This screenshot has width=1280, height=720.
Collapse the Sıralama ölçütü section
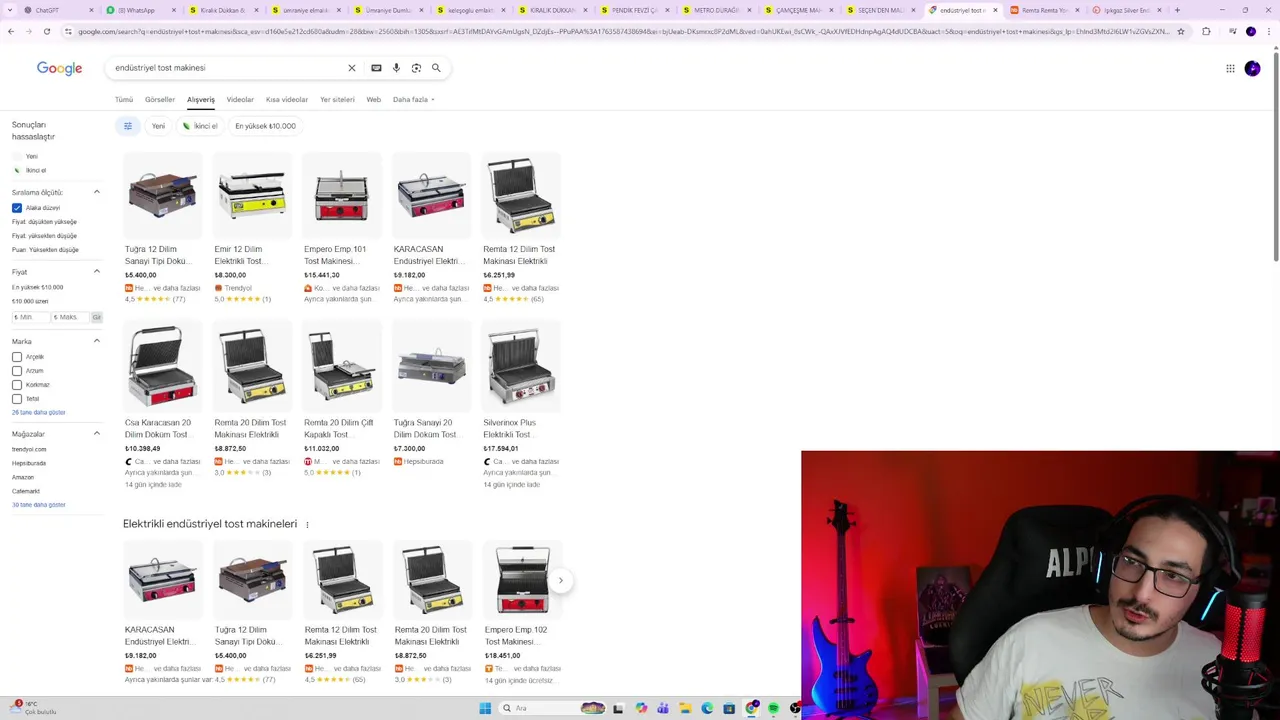coord(97,192)
